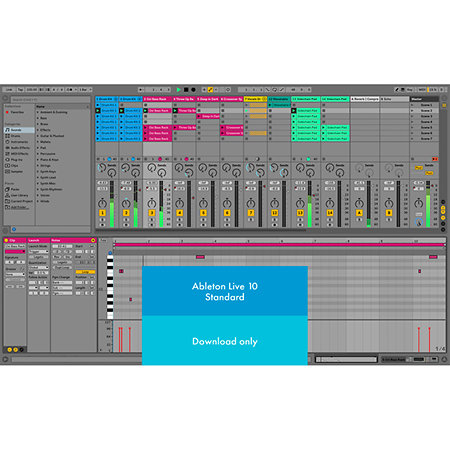This screenshot has width=450, height=450.
Task: Toggle track 3 activator button
Action: point(152,213)
